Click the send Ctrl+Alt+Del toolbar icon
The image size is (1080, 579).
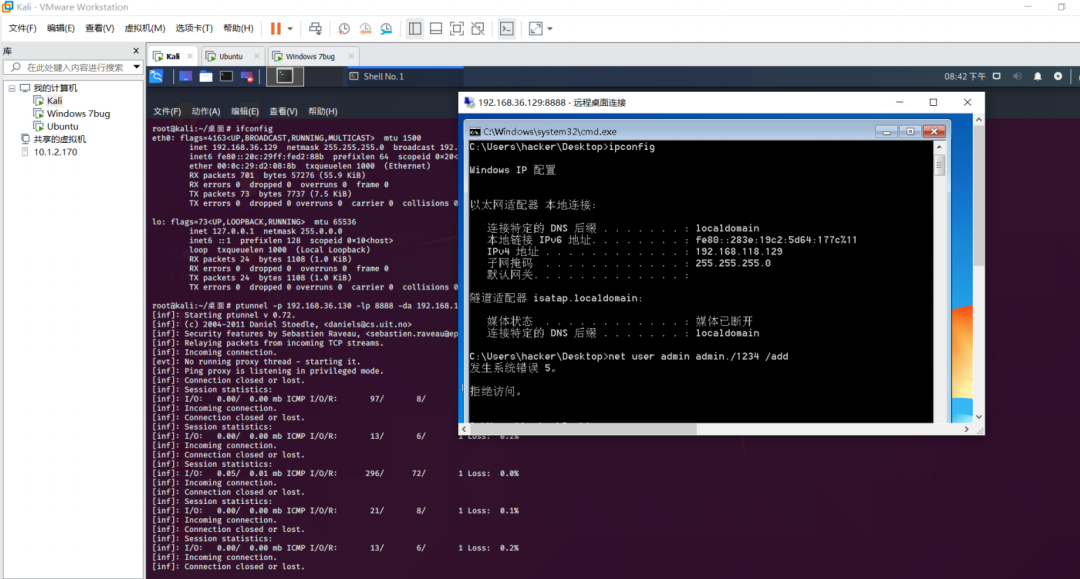(315, 28)
